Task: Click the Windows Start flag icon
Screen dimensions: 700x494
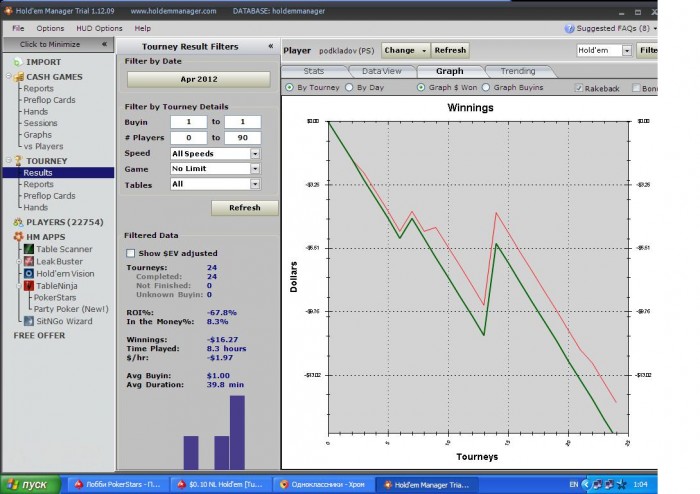Action: coord(12,484)
